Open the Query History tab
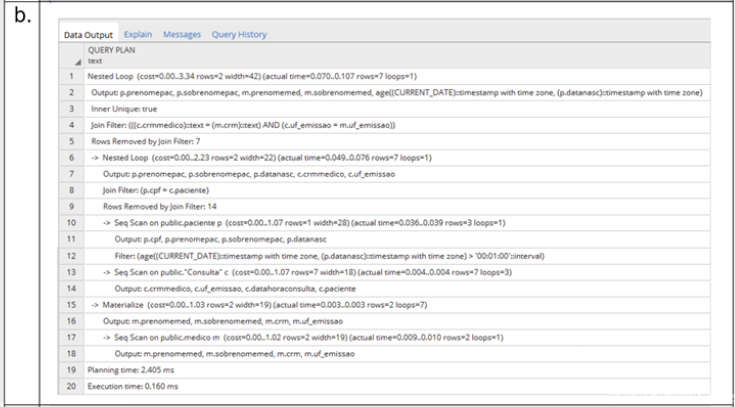Viewport: 735px width, 407px height. [x=239, y=35]
